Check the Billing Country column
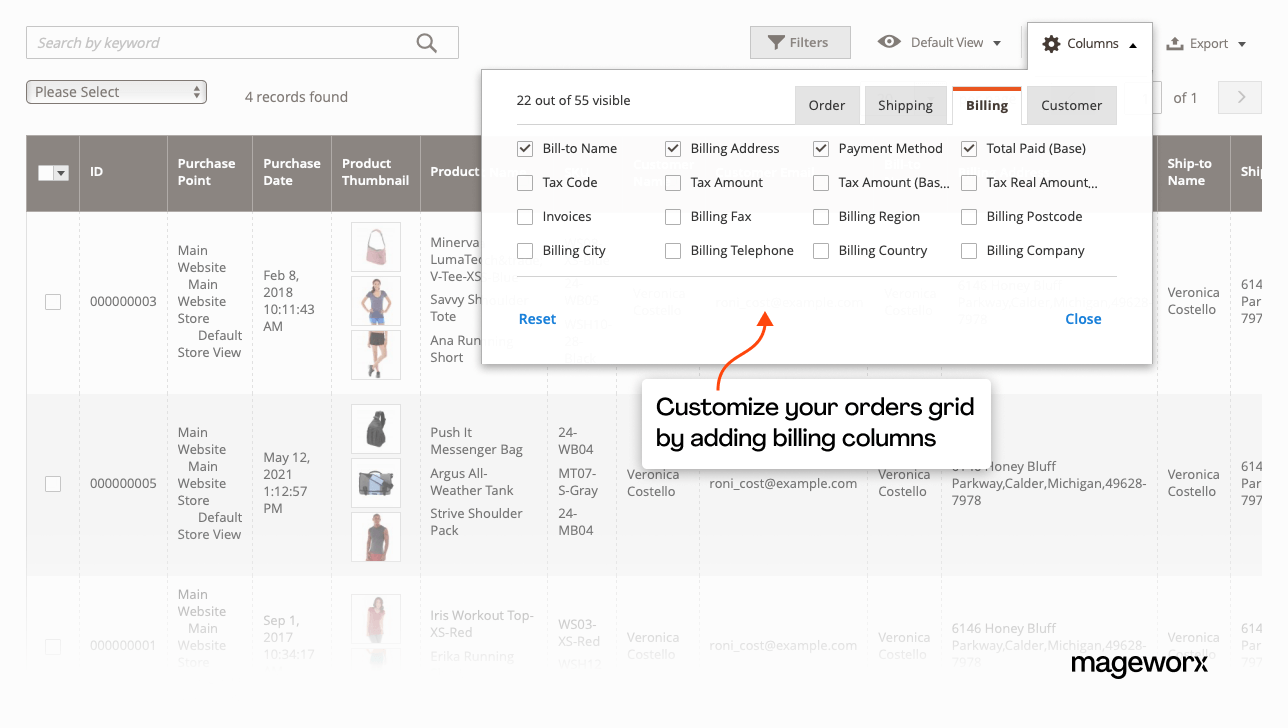This screenshot has height=728, width=1288. [820, 250]
